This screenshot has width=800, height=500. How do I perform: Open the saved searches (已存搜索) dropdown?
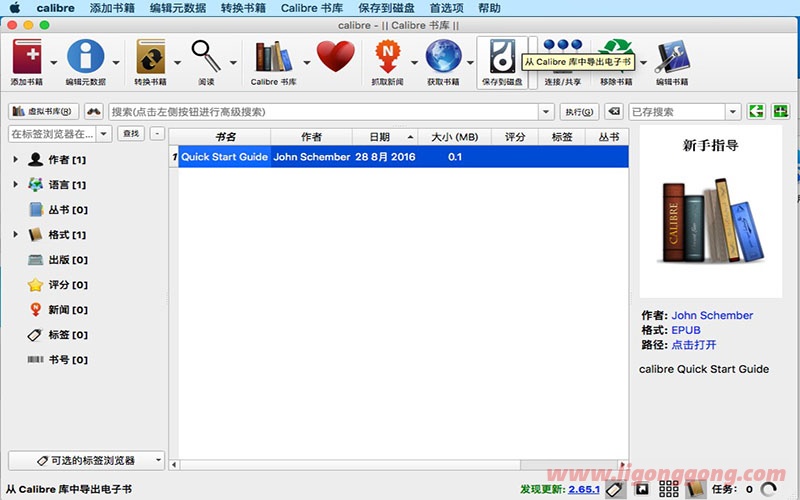coord(733,111)
